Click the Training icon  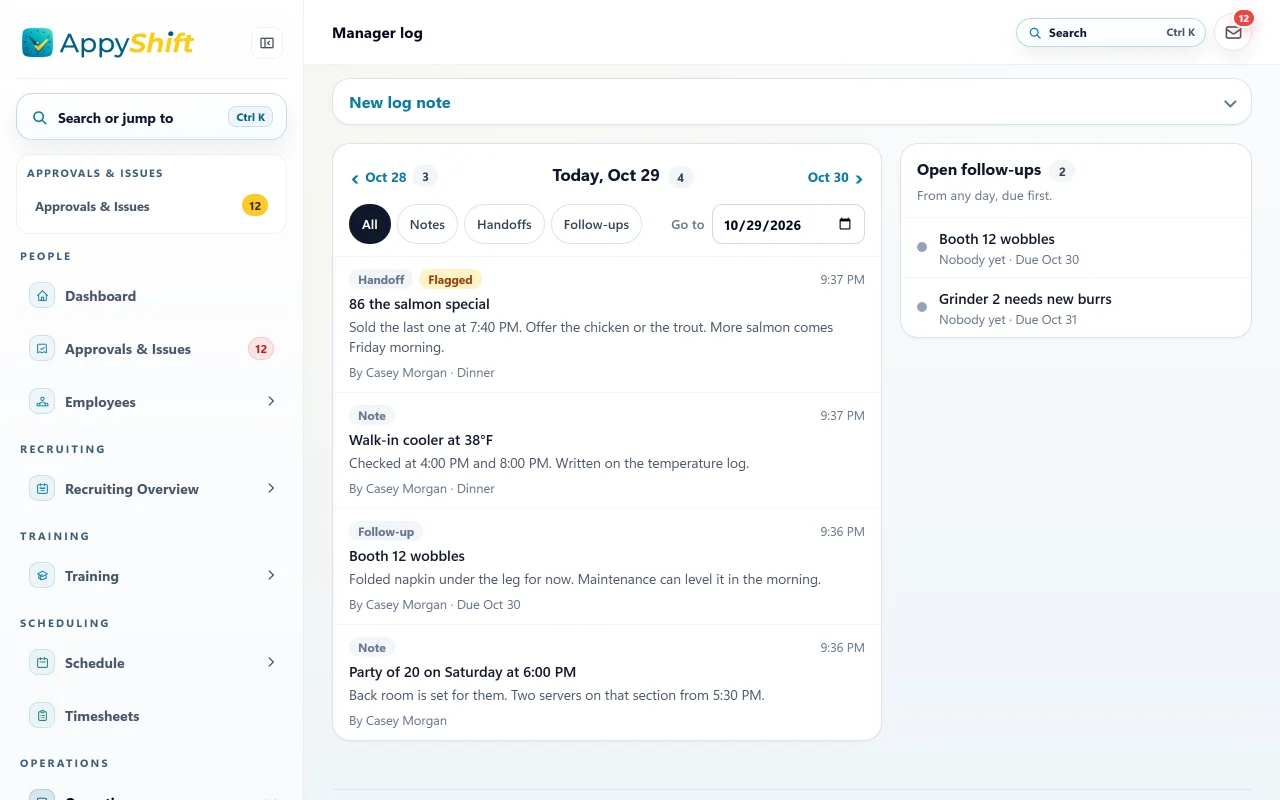coord(42,576)
